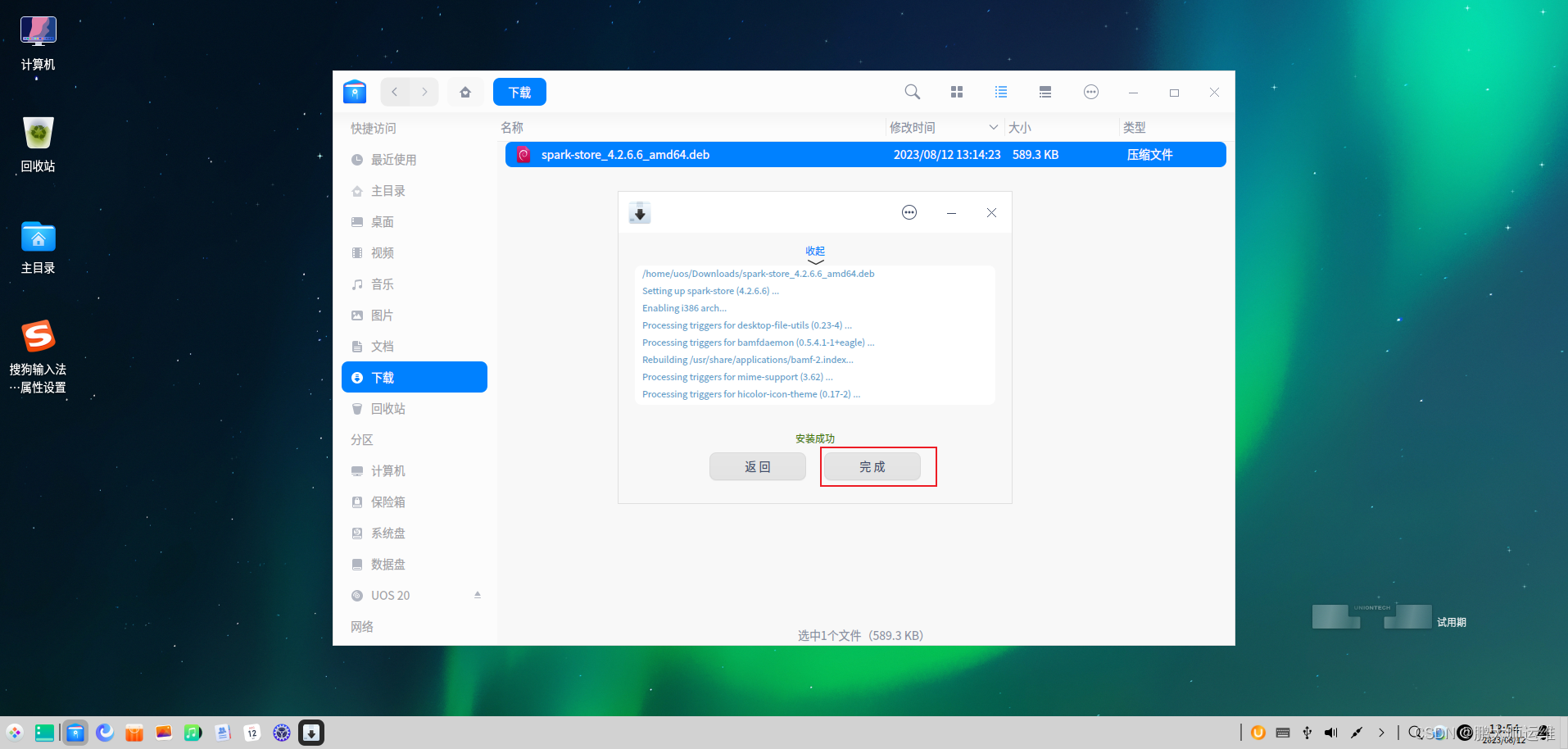
Task: Open the volume control in the tray
Action: pyautogui.click(x=1331, y=733)
